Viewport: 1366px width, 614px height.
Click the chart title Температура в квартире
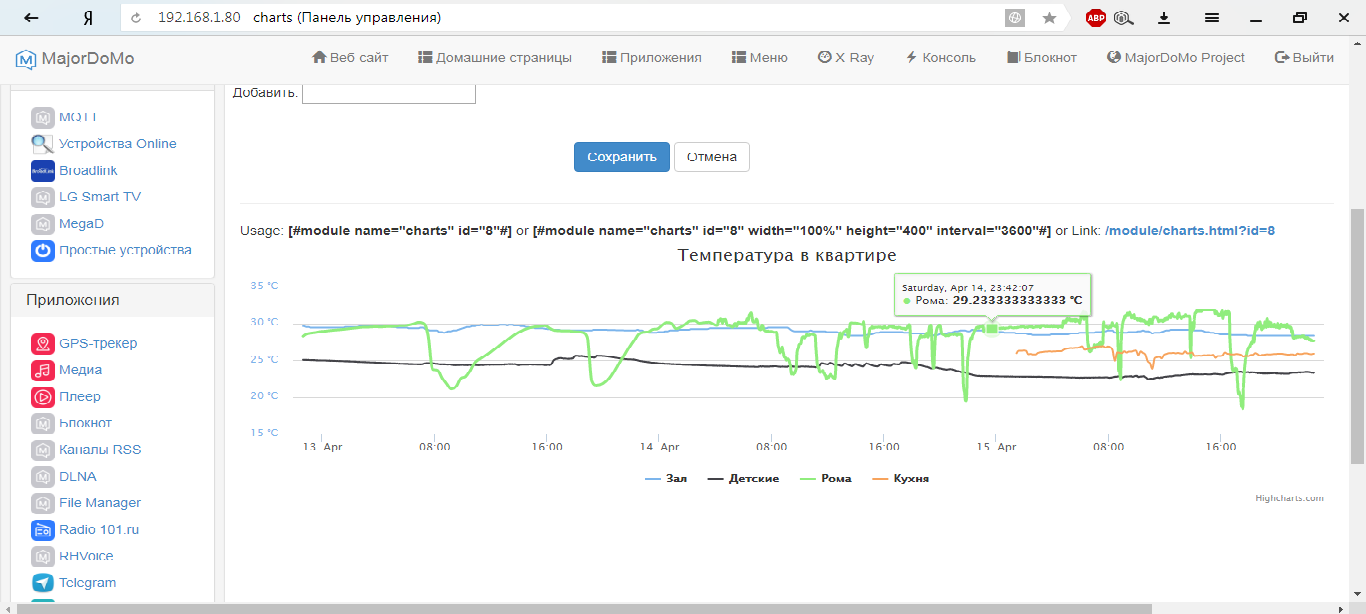coord(787,256)
